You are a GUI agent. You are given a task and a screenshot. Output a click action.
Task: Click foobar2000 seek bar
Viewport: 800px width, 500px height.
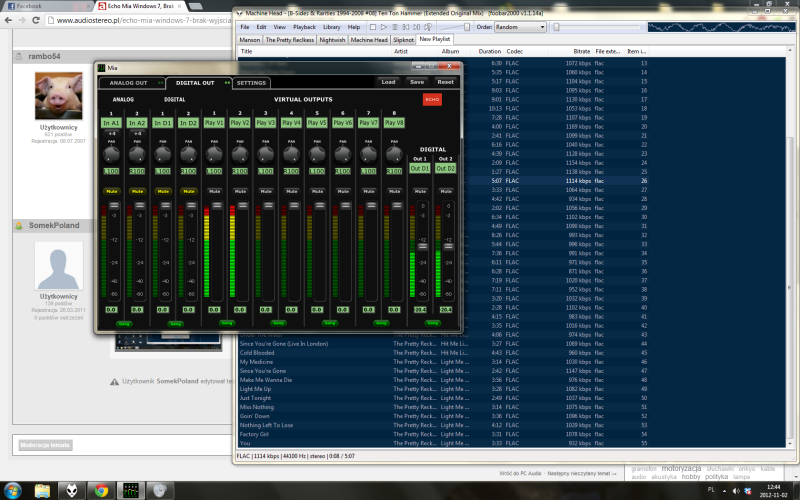click(597, 27)
